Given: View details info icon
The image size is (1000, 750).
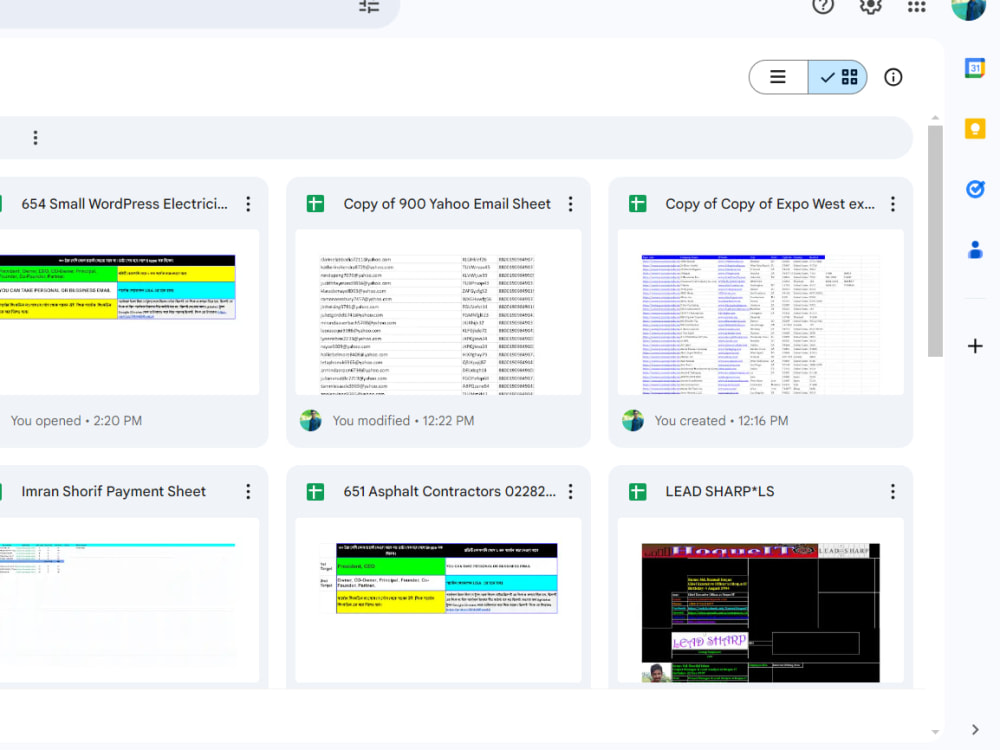Looking at the screenshot, I should (893, 77).
